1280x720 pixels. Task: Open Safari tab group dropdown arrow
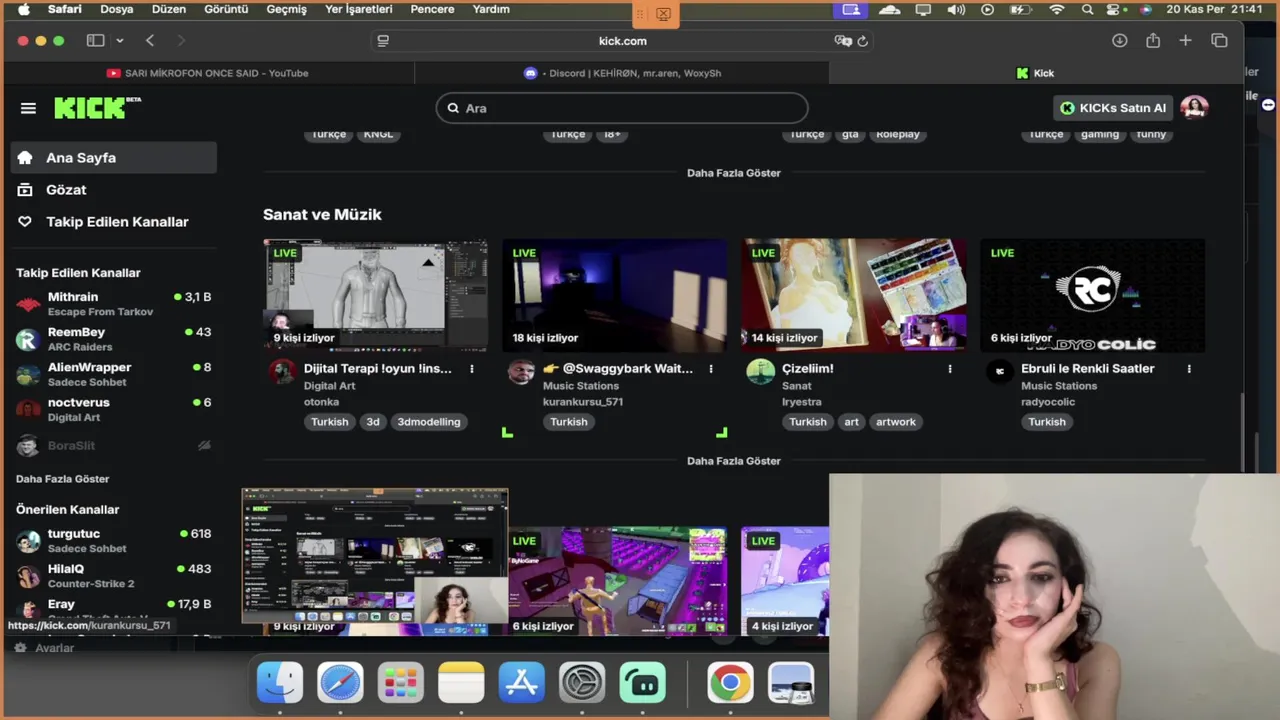120,41
